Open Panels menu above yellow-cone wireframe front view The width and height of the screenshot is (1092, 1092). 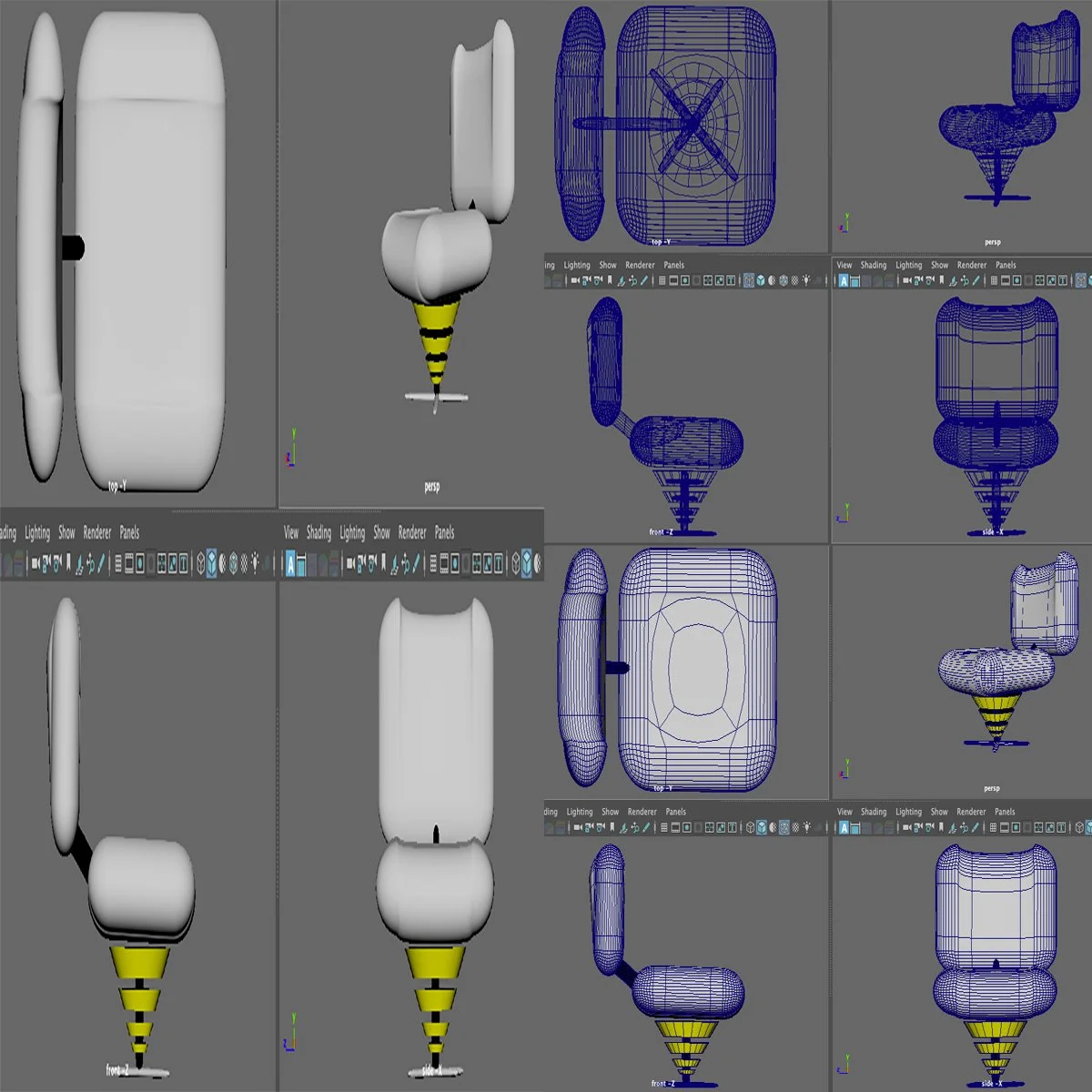tap(676, 812)
